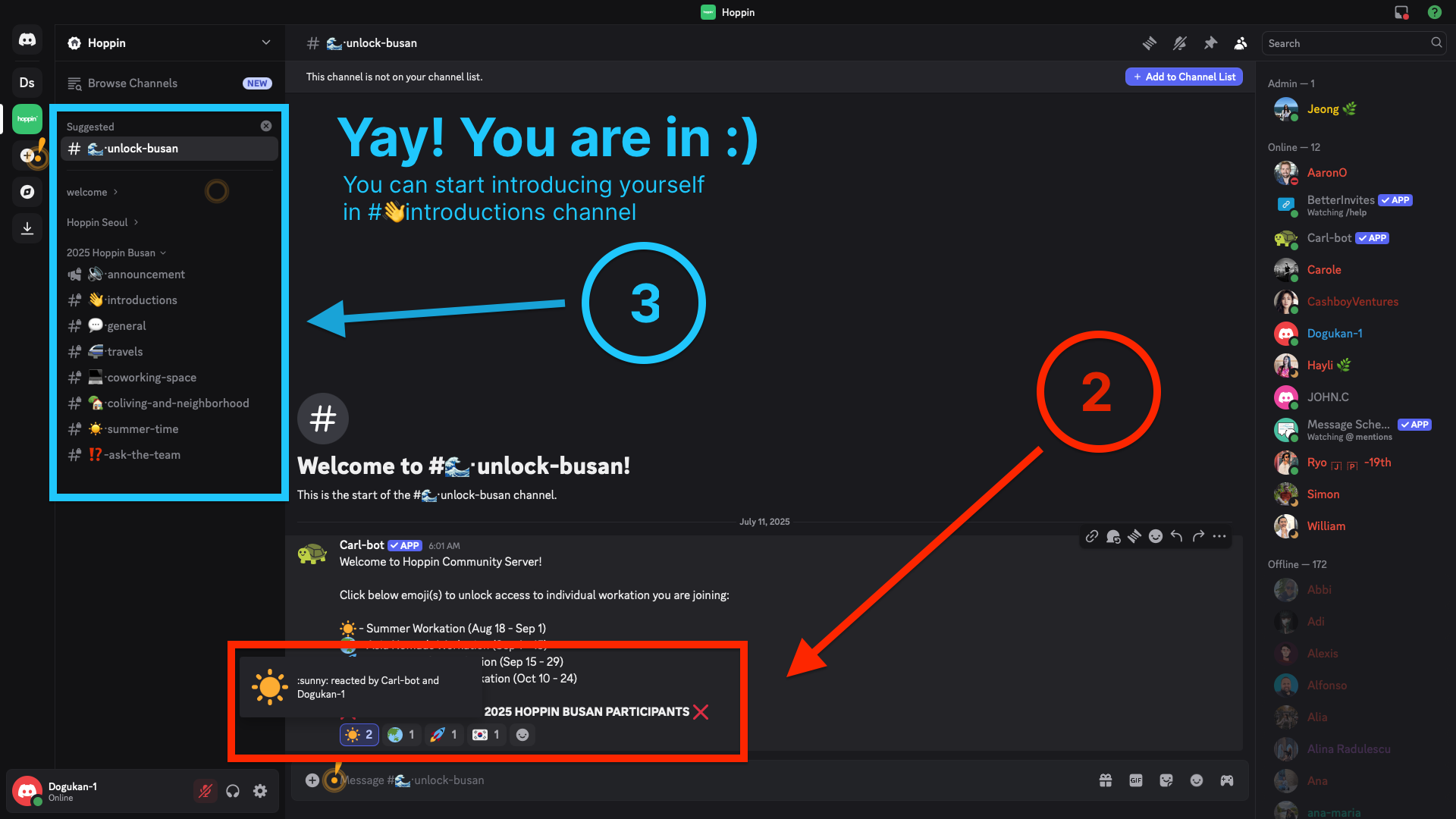Click the plus attach button in message box
The width and height of the screenshot is (1456, 819).
pyautogui.click(x=312, y=780)
